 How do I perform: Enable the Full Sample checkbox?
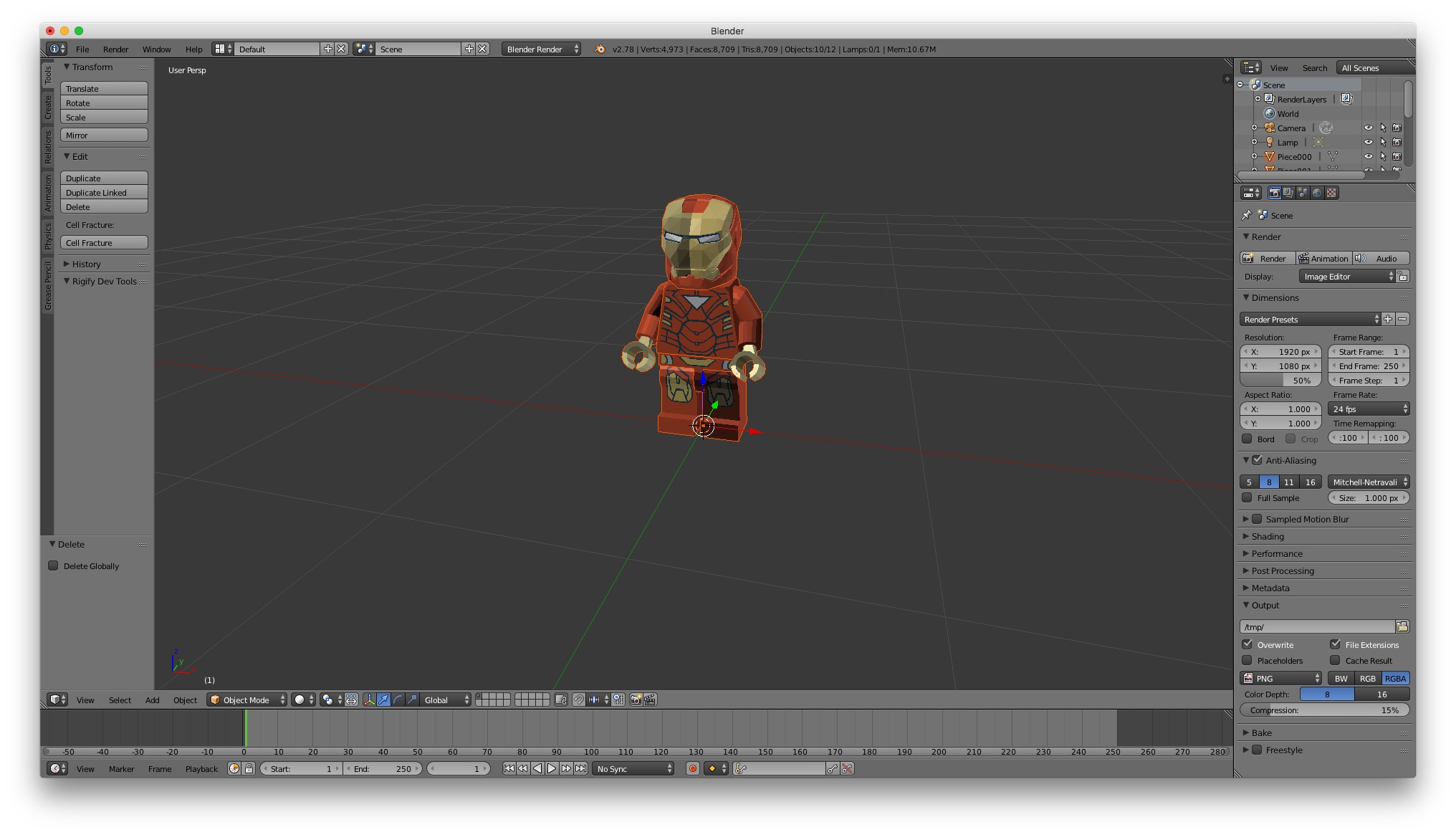tap(1247, 497)
